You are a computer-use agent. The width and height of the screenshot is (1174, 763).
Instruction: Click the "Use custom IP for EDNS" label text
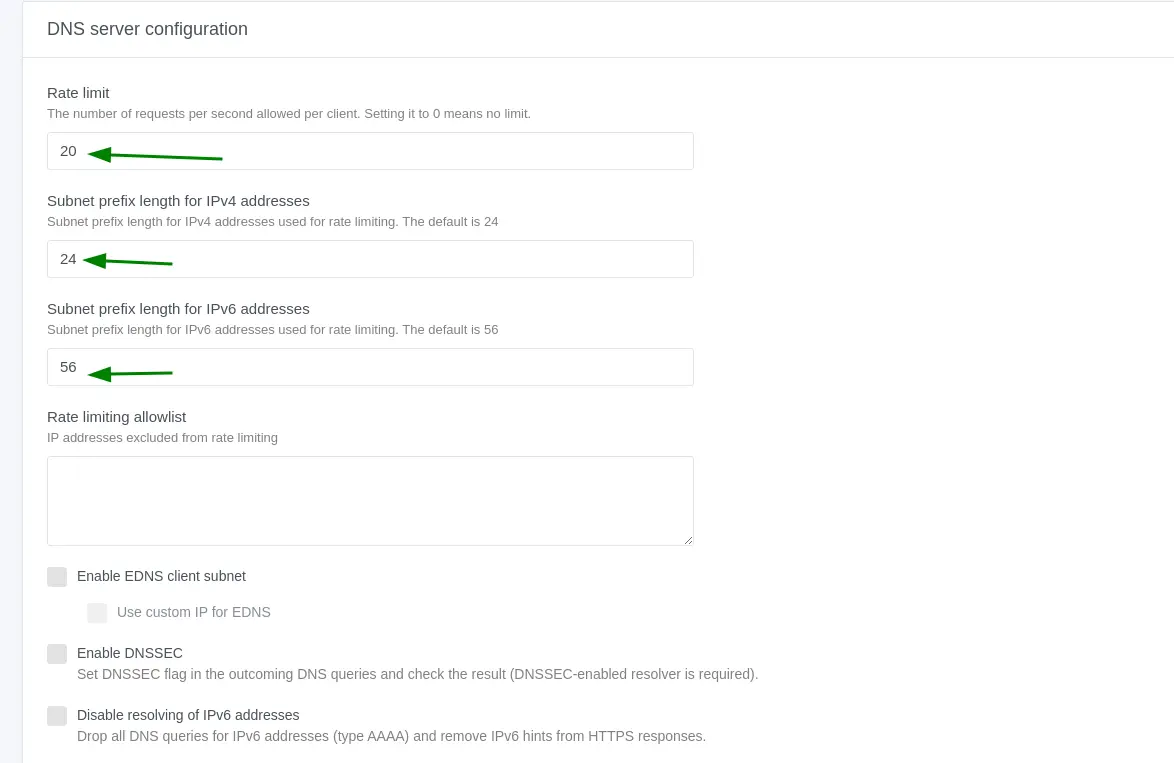[x=194, y=612]
